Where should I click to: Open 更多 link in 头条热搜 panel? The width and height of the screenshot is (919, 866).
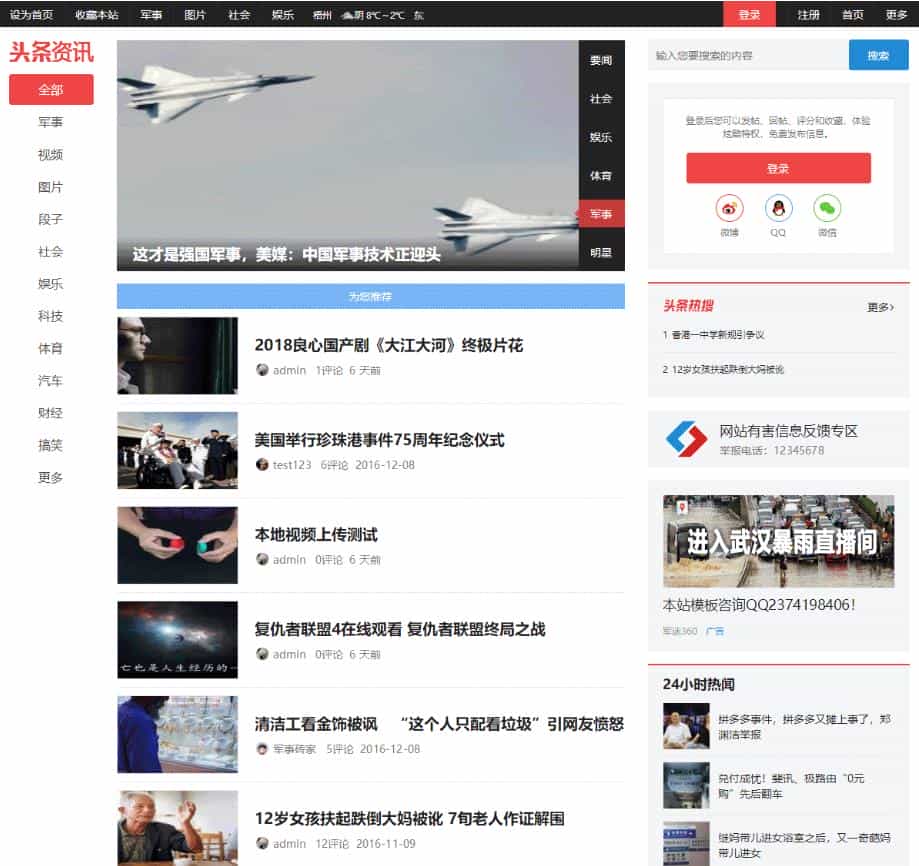pos(880,307)
